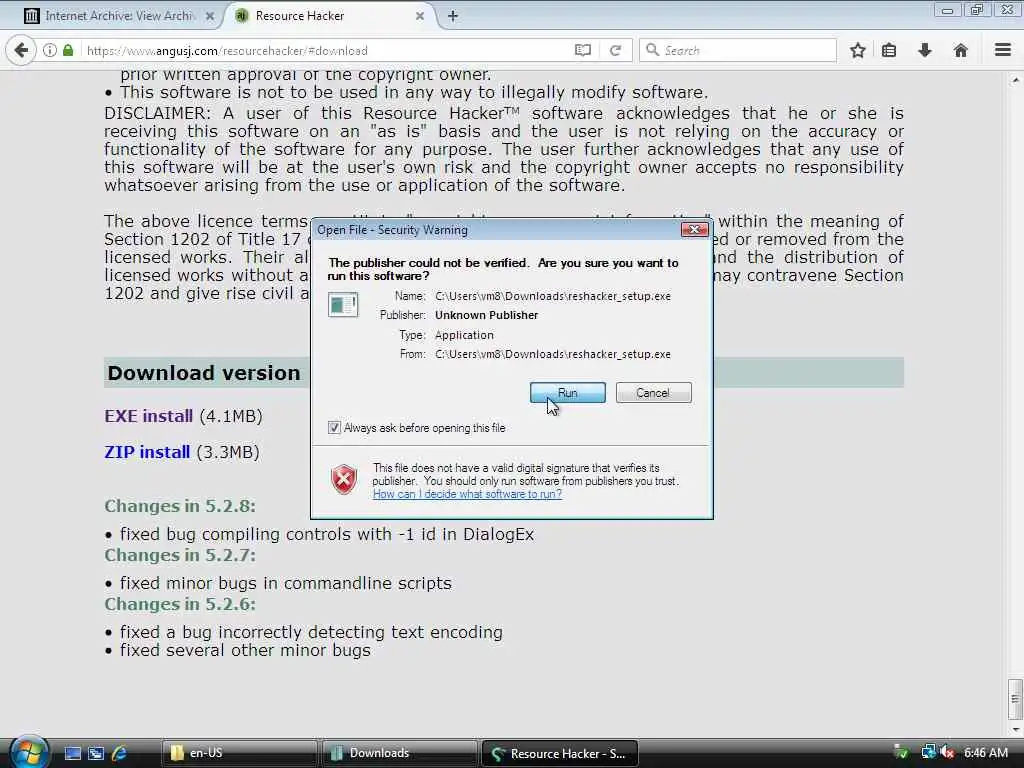Switch to en-US folder taskbar button
The width and height of the screenshot is (1024, 768).
239,753
